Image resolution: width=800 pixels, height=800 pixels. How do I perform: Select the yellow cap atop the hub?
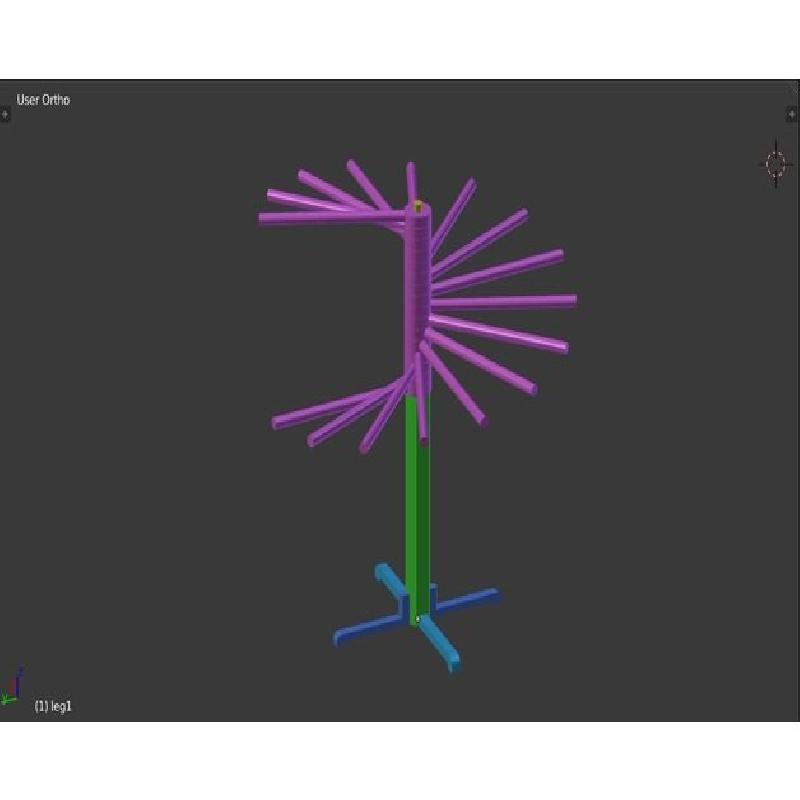click(x=418, y=206)
